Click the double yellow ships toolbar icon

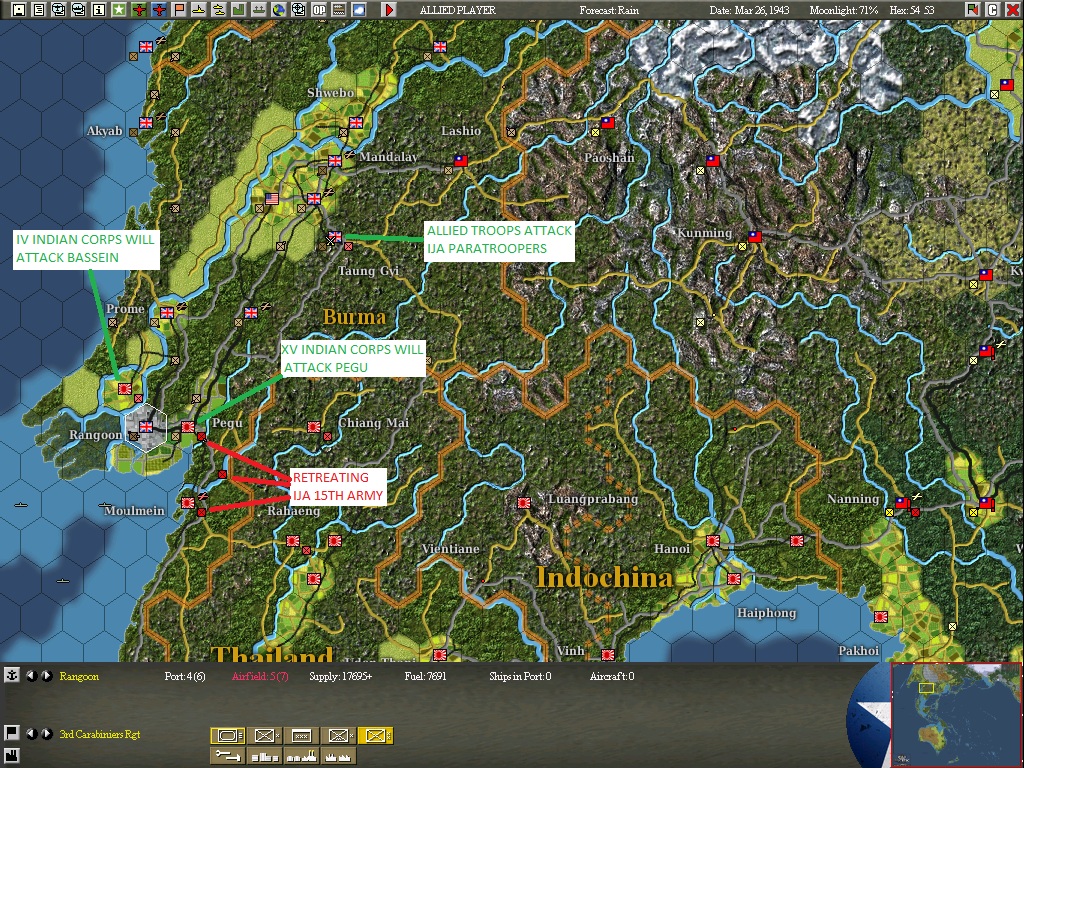tap(219, 10)
